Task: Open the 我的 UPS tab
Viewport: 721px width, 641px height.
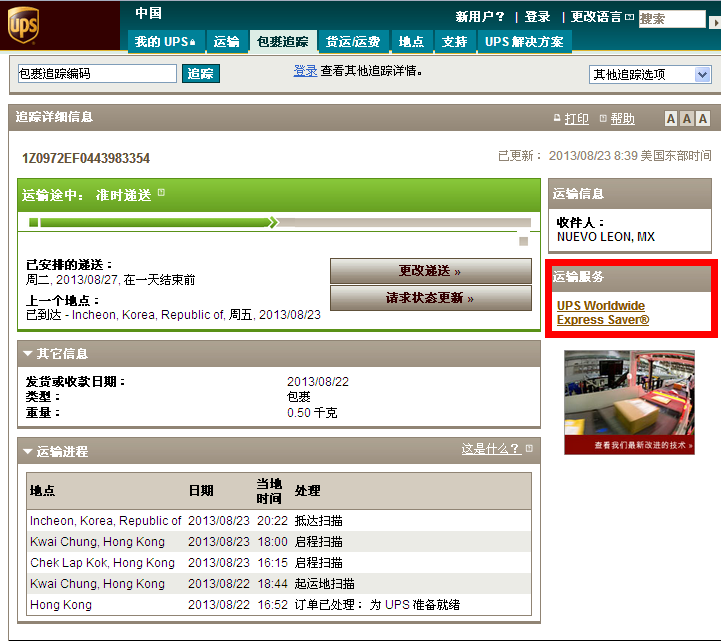Action: 166,42
